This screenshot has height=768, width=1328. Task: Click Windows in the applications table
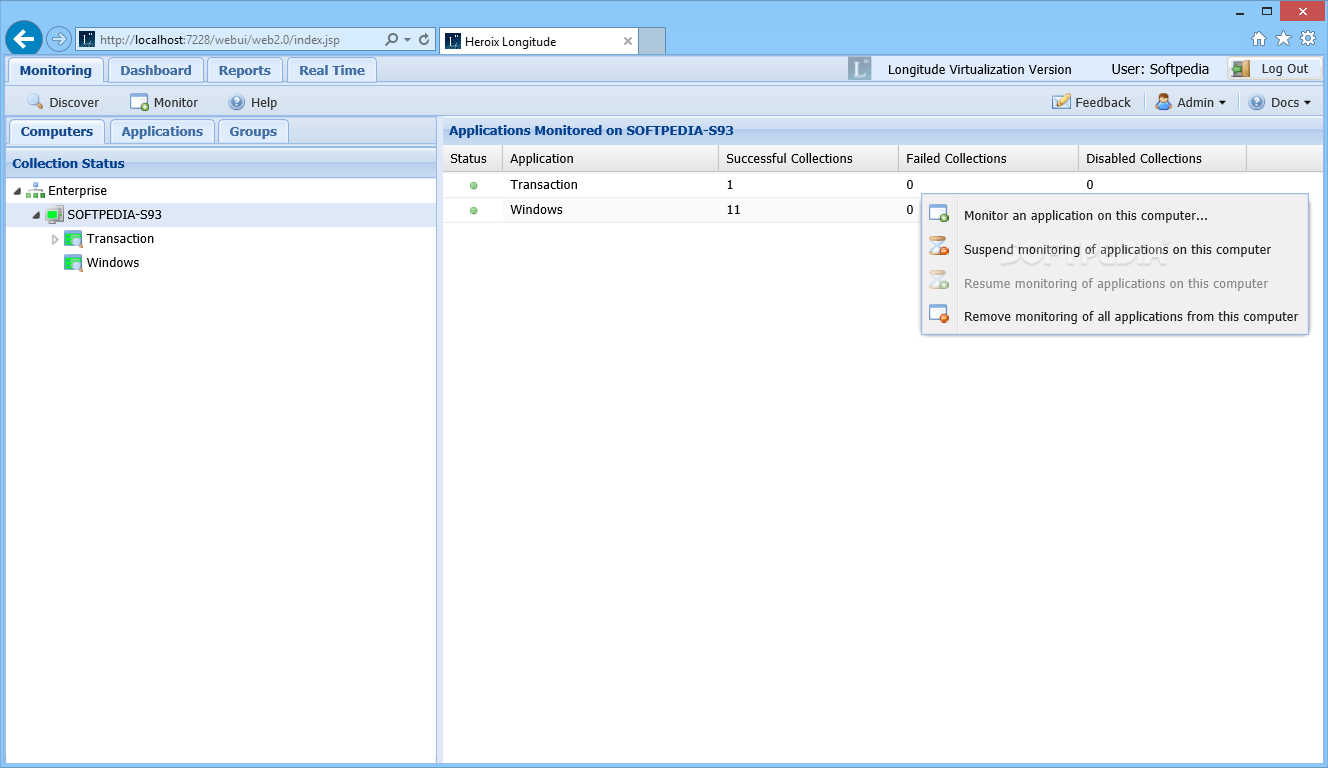[x=536, y=210]
